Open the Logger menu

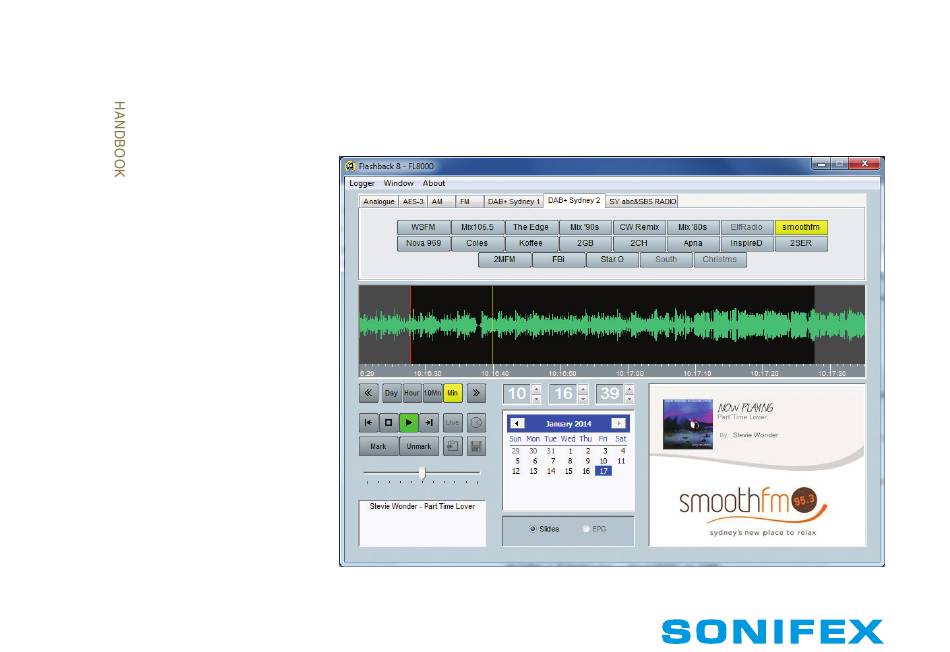pos(362,183)
